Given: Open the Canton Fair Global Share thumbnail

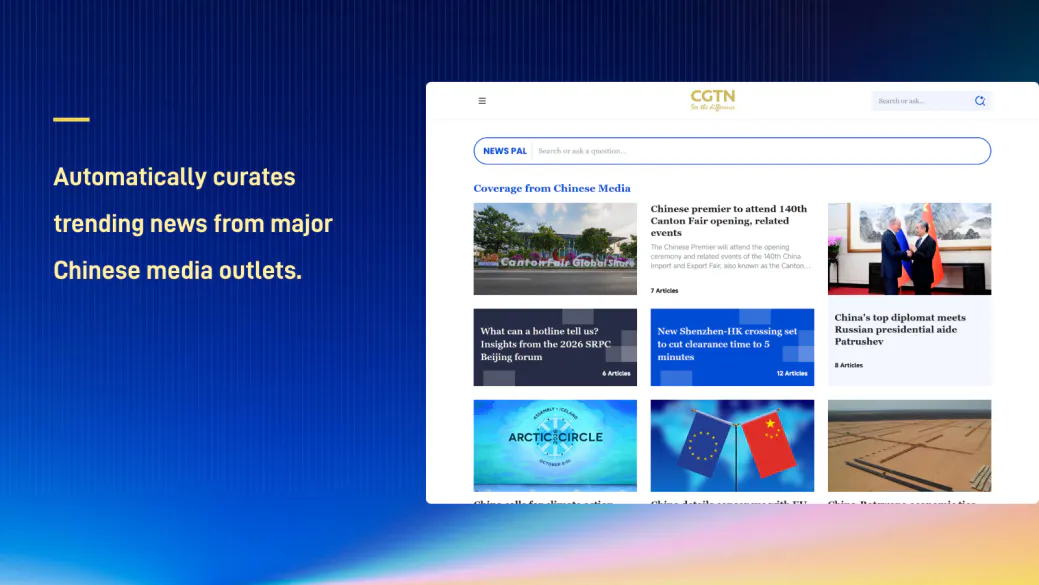Looking at the screenshot, I should coord(555,248).
